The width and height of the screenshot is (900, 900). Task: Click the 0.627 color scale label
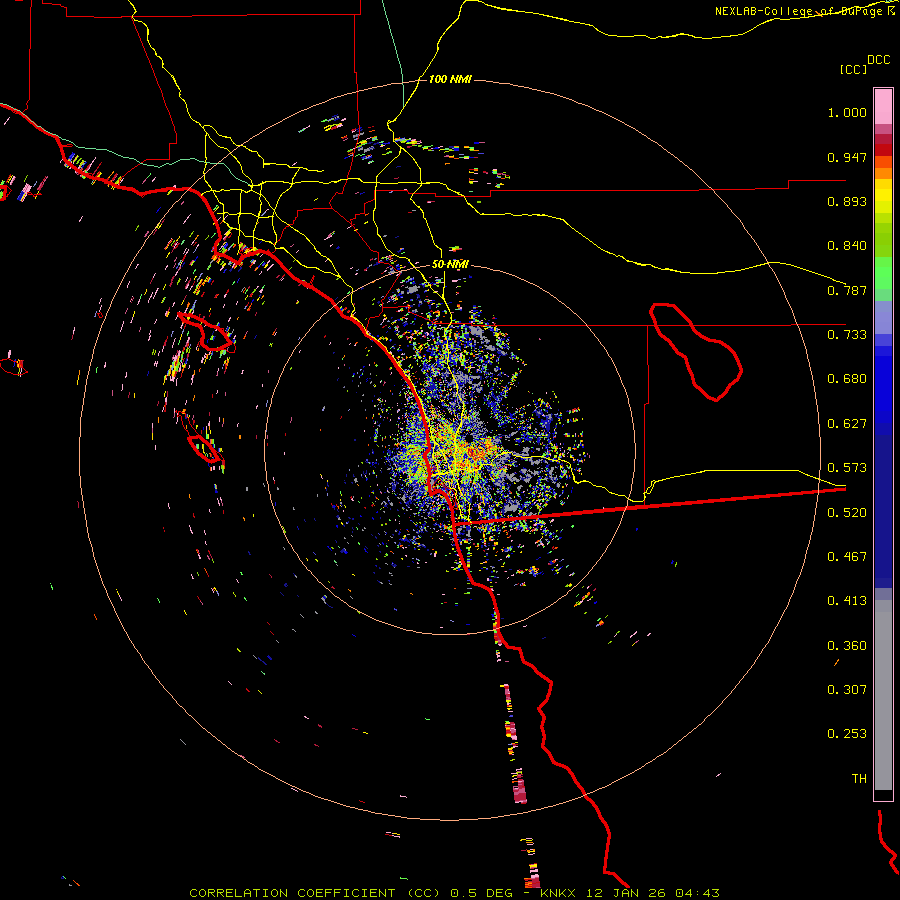tap(847, 424)
